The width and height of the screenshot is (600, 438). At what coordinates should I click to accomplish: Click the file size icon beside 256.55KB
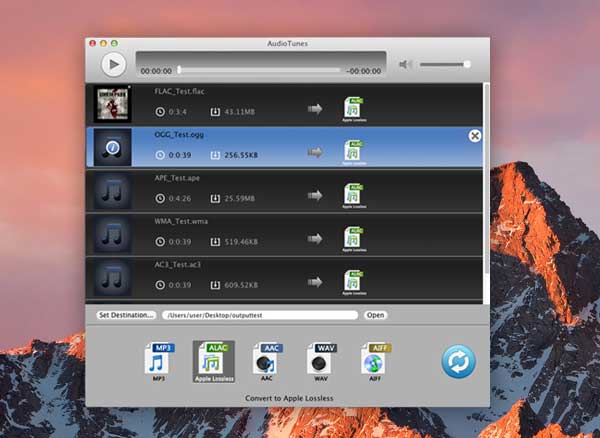(x=215, y=155)
